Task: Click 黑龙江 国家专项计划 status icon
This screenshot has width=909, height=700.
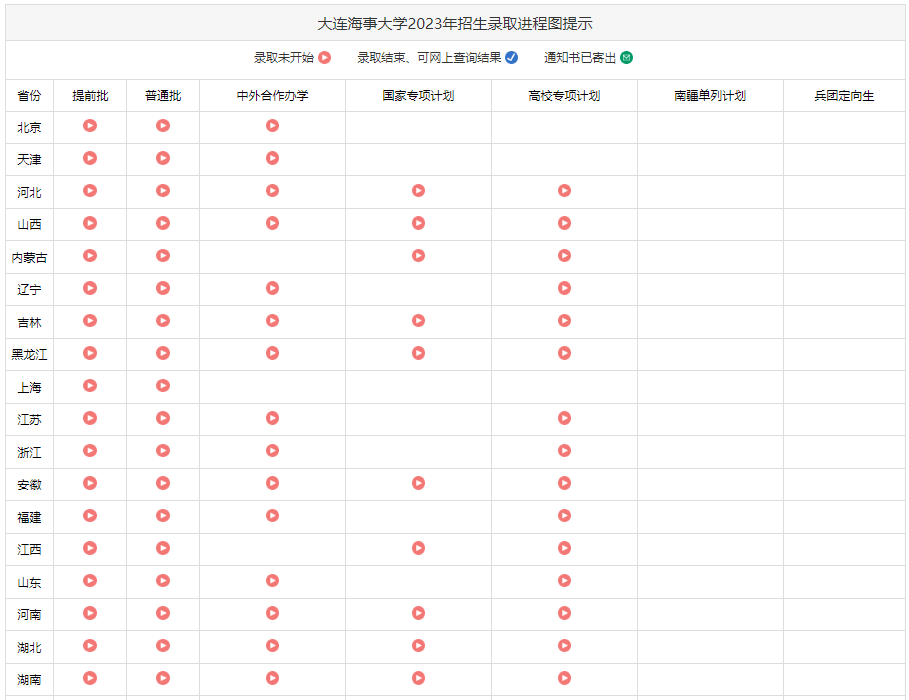Action: coord(418,353)
